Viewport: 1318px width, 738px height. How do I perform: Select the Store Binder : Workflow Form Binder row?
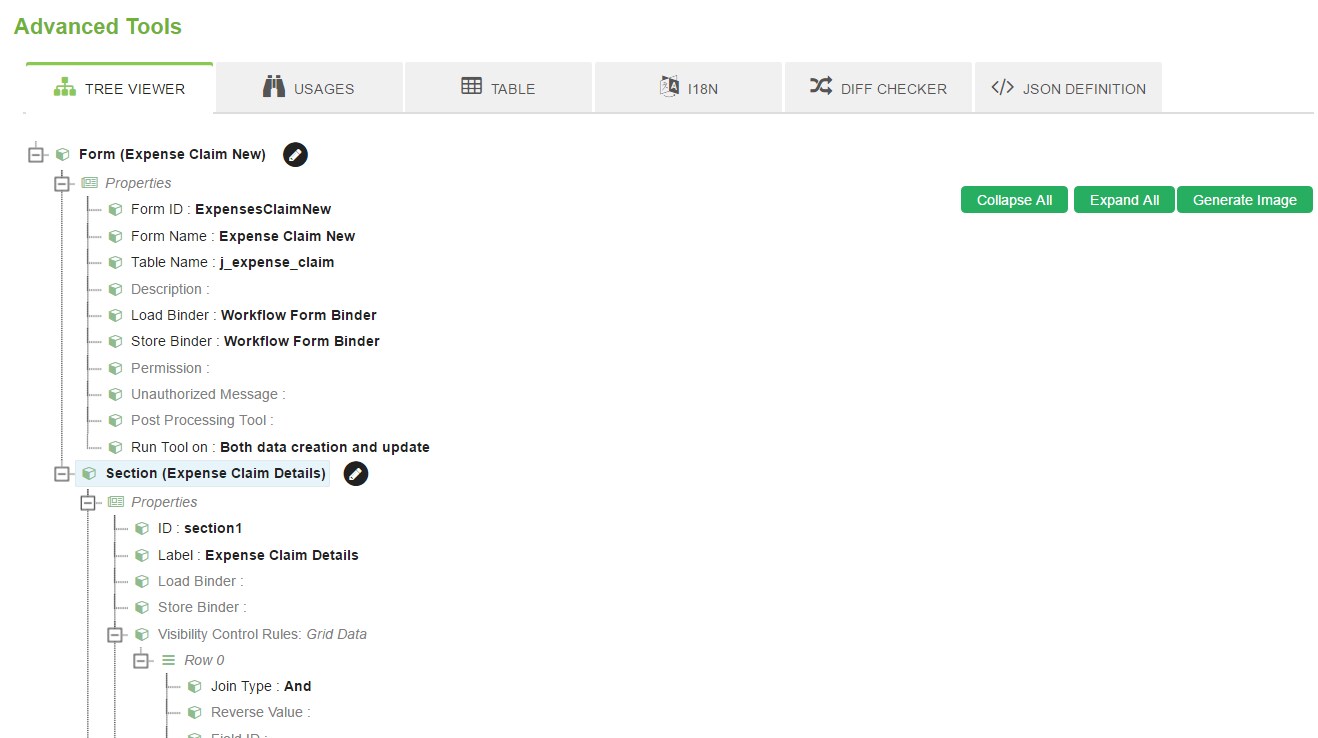coord(255,341)
